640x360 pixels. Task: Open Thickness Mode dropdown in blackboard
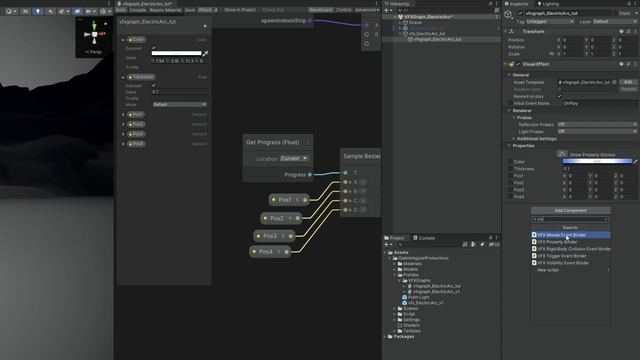180,104
